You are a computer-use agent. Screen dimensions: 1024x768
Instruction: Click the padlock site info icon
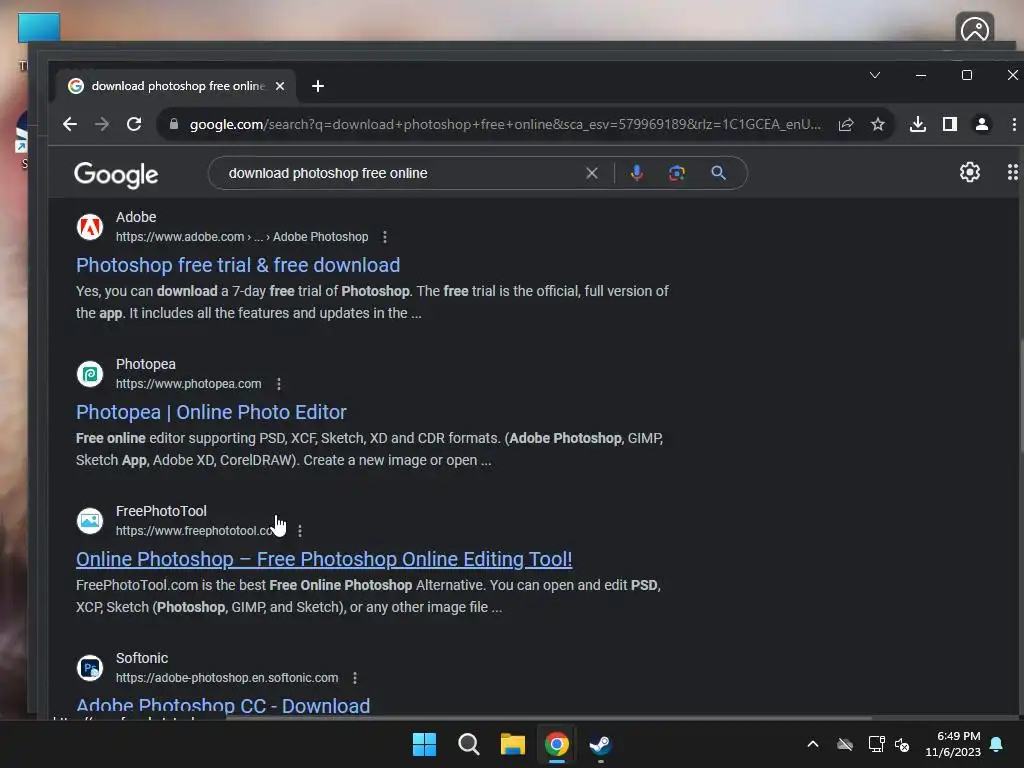pyautogui.click(x=174, y=124)
